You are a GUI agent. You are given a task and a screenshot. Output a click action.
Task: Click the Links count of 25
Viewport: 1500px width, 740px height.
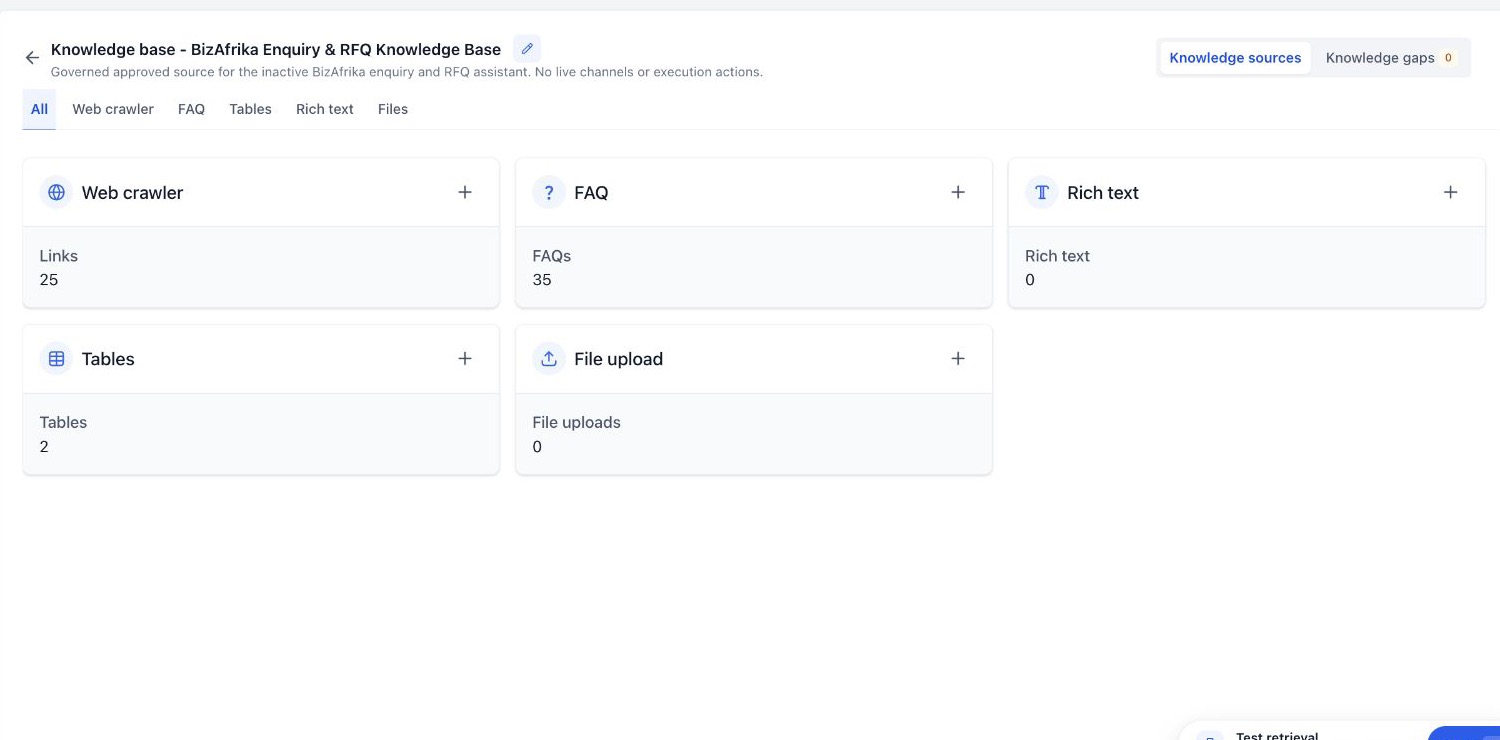(x=49, y=280)
